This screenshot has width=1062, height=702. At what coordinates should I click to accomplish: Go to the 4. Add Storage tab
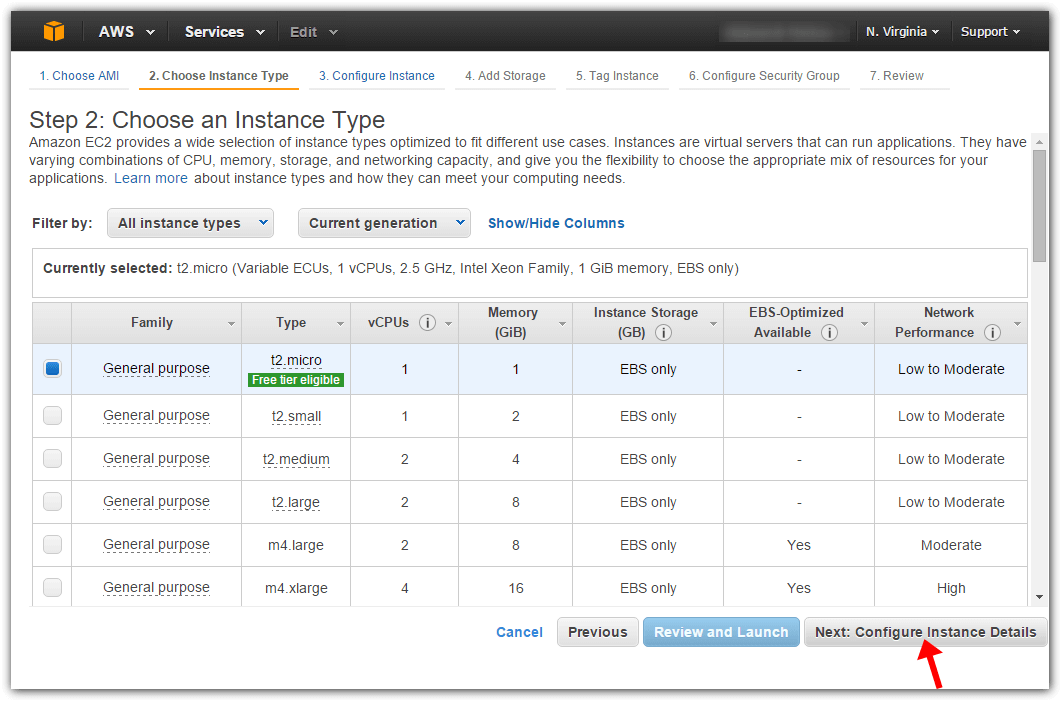tap(505, 76)
